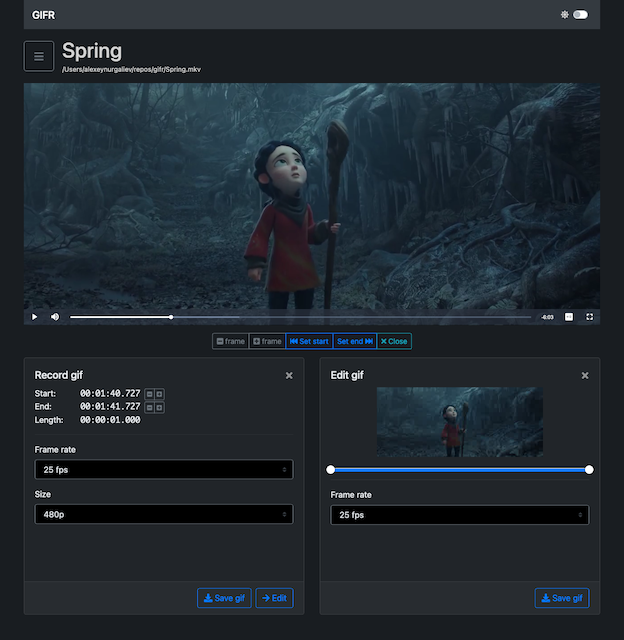The height and width of the screenshot is (640, 624).
Task: Click the Edit button in Record gif
Action: coord(274,598)
